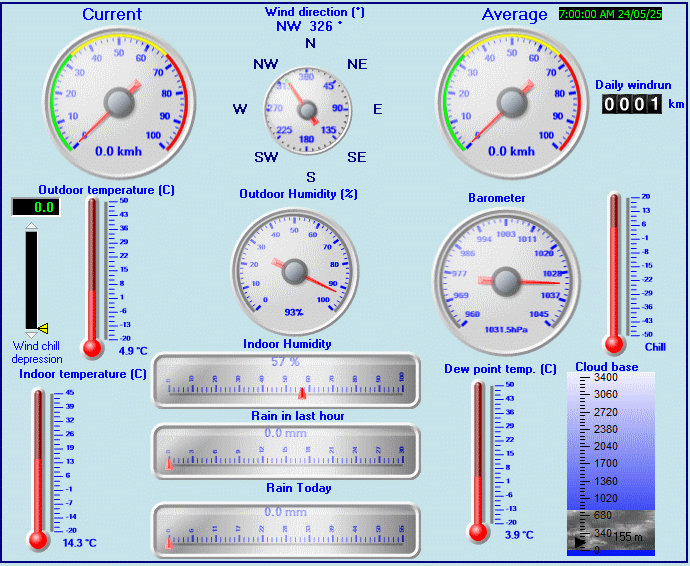Click the 4.9 °C outdoor temperature value
Screen dimensions: 690x566
[x=133, y=351]
